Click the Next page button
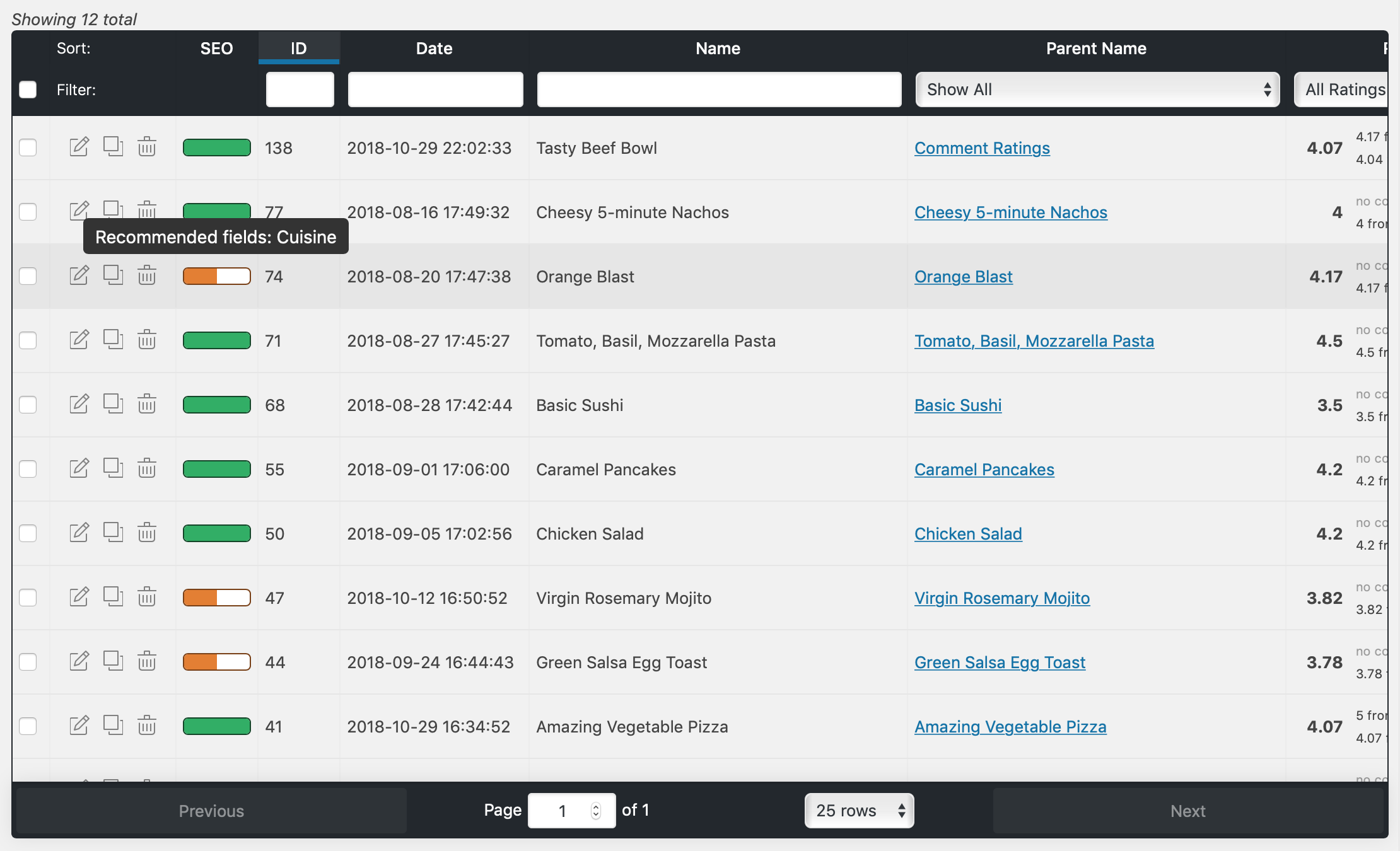 tap(1187, 811)
